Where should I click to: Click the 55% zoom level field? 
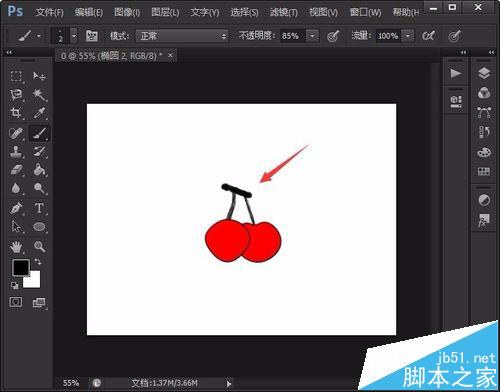tap(71, 383)
